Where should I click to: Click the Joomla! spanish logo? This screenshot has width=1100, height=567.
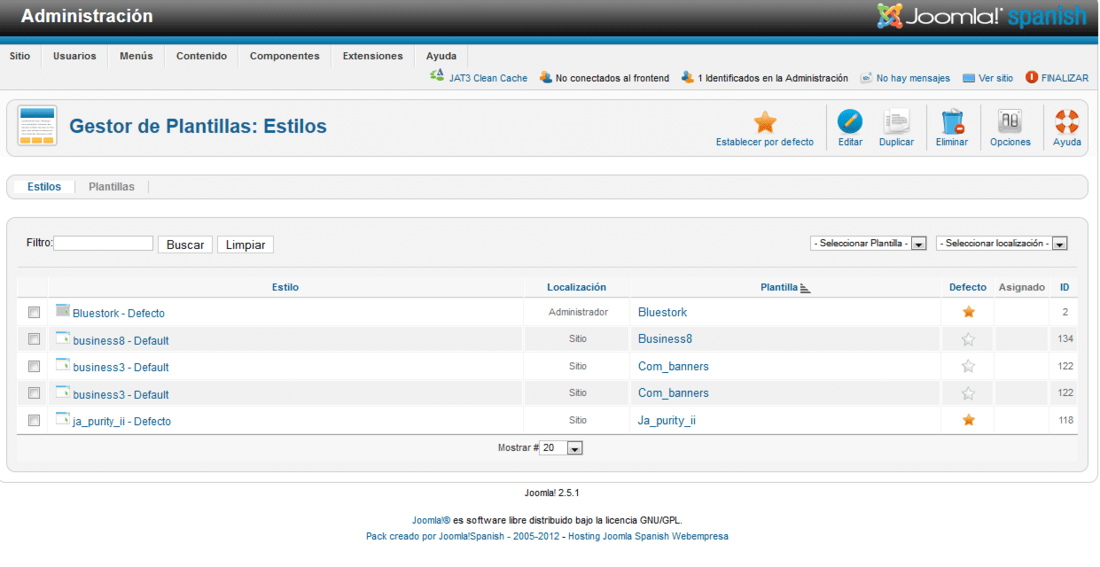click(x=981, y=16)
